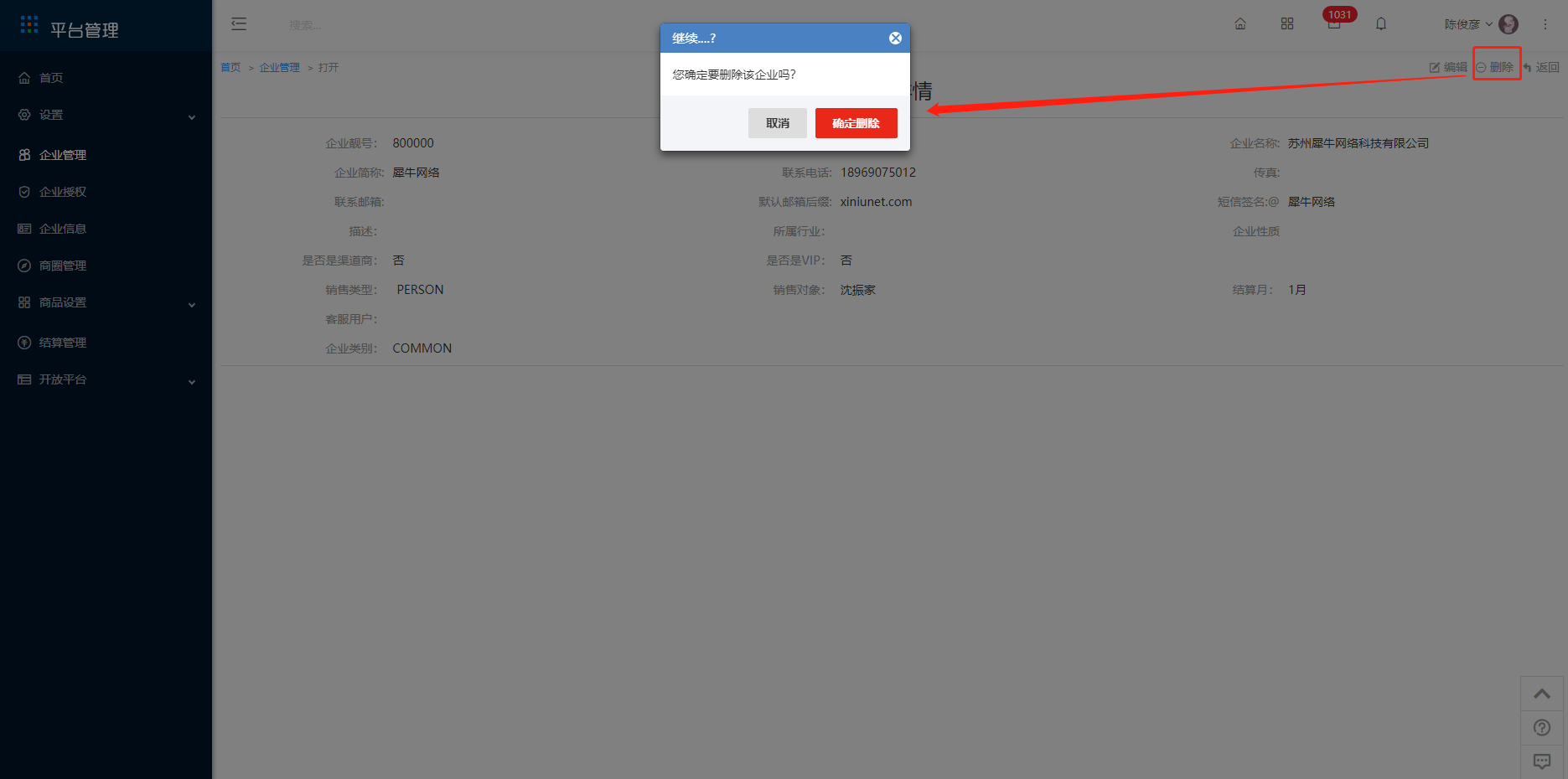Screen dimensions: 1568x779
Task: Expand the 商品设置 sidebar menu
Action: tap(106, 302)
